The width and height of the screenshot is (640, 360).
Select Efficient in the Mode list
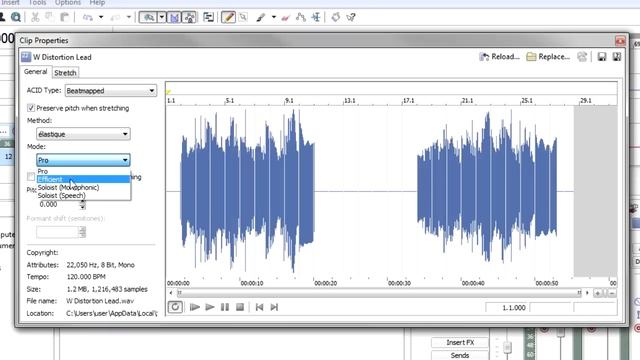tap(83, 179)
